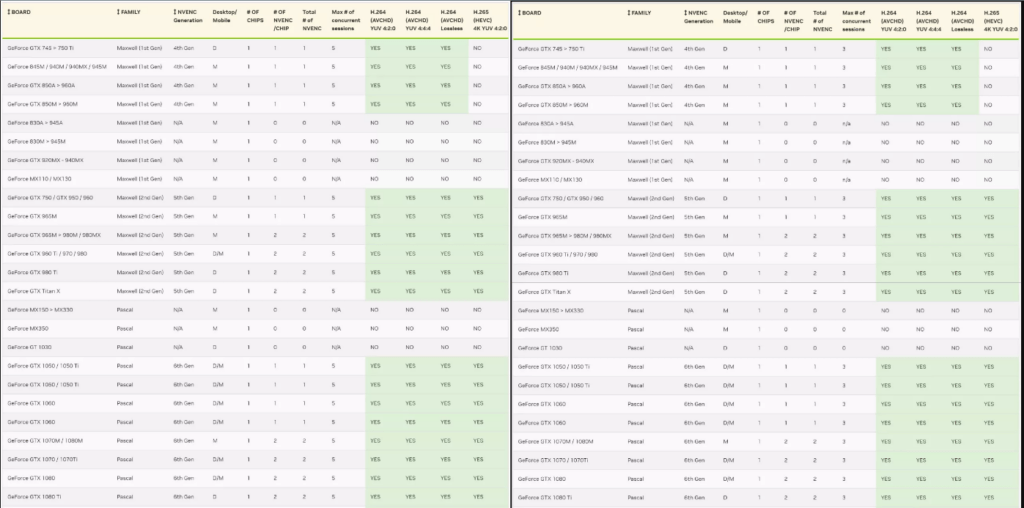Select 'GeForce MX350' in left table

(x=27, y=328)
